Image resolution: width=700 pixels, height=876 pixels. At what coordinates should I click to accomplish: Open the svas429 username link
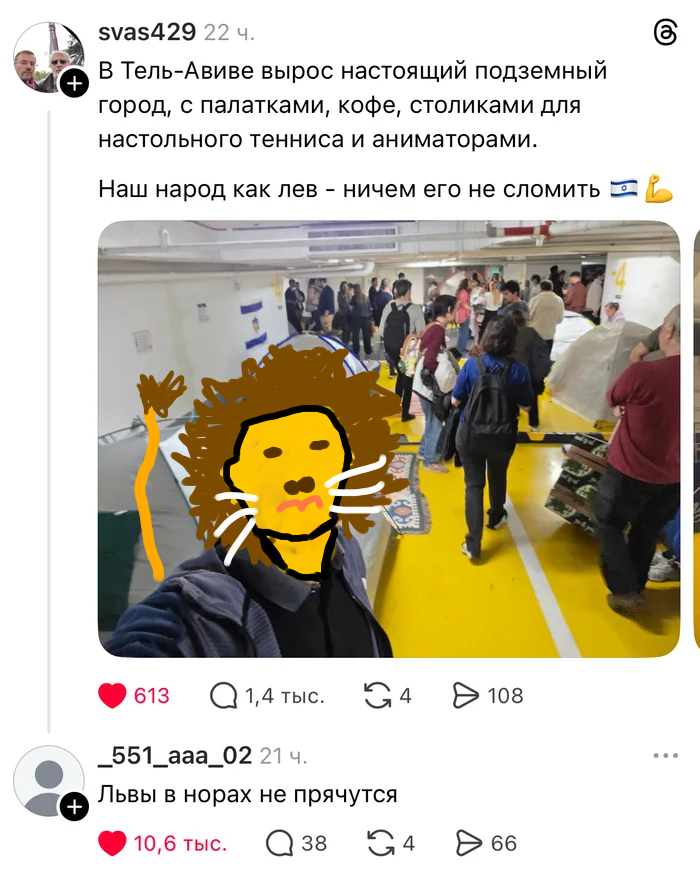coord(147,32)
